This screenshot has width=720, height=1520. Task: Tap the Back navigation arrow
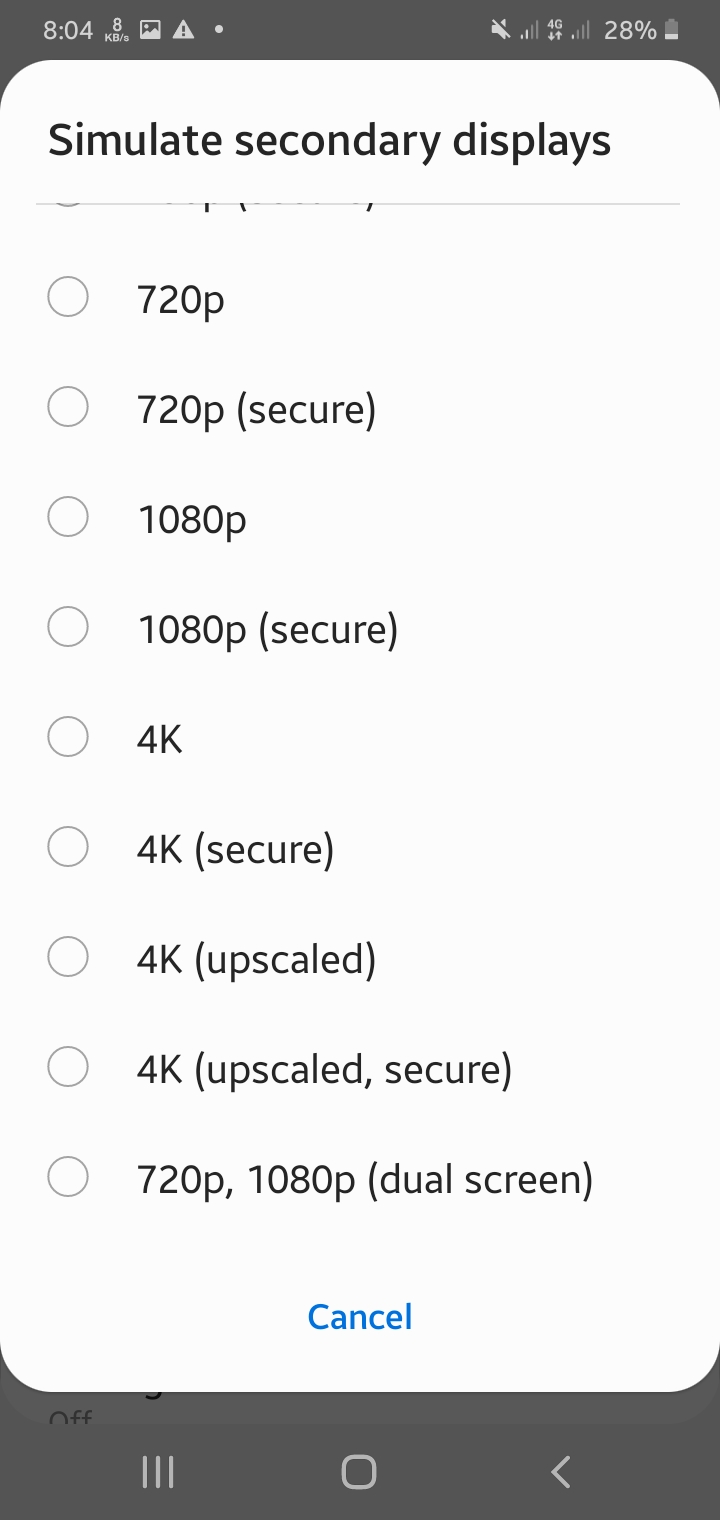tap(561, 1471)
